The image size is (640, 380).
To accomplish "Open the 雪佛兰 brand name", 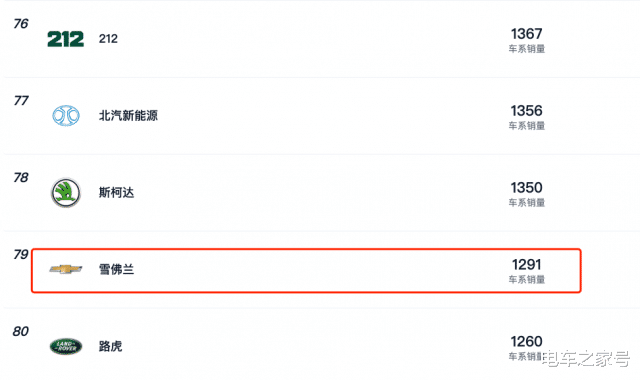I will 116,269.
